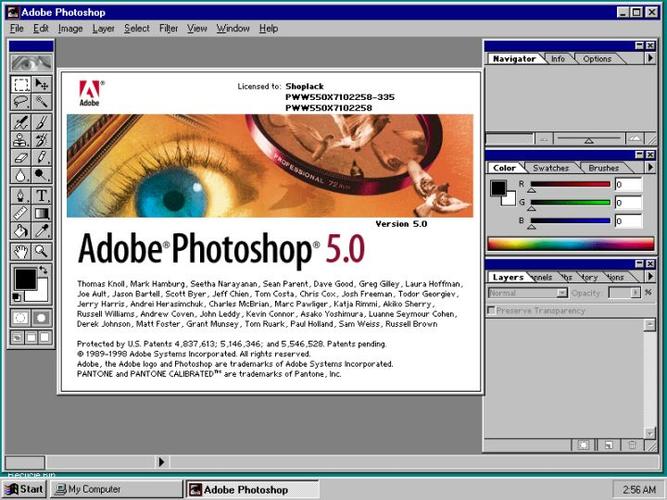Reset to default colors in toolbox

click(16, 297)
